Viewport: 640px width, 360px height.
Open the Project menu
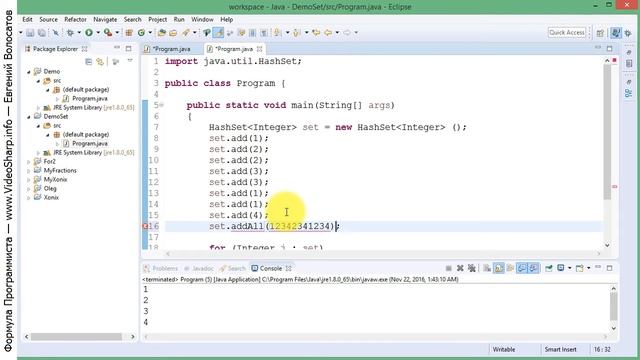tap(157, 19)
